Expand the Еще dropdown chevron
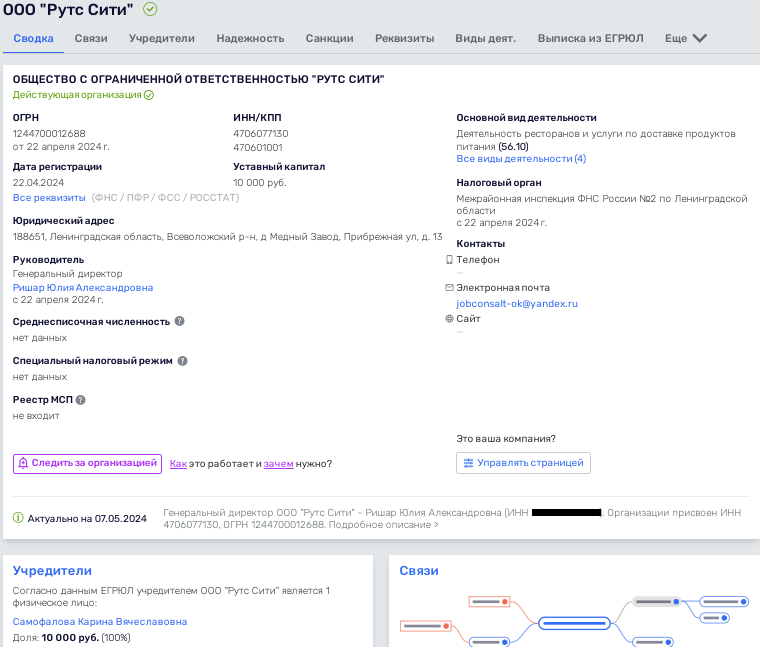Image resolution: width=760 pixels, height=647 pixels. (x=699, y=38)
